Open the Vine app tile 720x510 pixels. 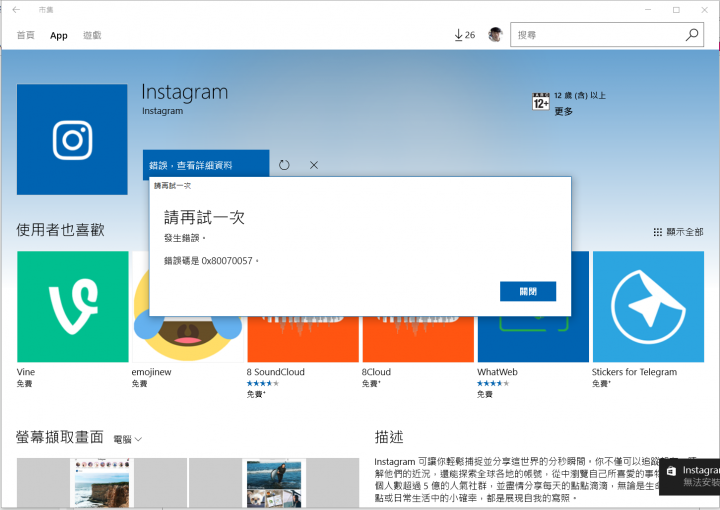73,307
